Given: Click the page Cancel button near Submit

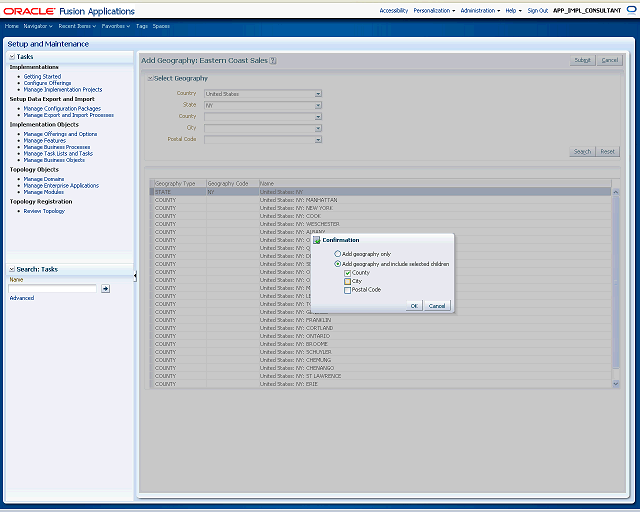Looking at the screenshot, I should coord(610,60).
